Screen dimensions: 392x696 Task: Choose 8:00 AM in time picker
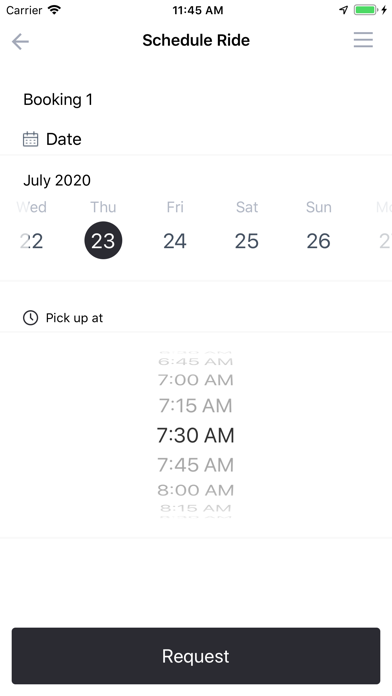[196, 490]
